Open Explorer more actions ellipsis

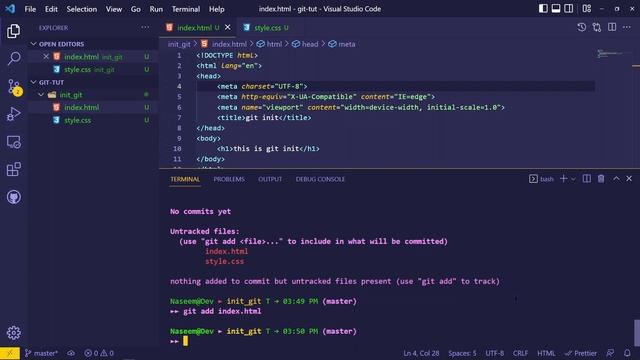tap(145, 27)
